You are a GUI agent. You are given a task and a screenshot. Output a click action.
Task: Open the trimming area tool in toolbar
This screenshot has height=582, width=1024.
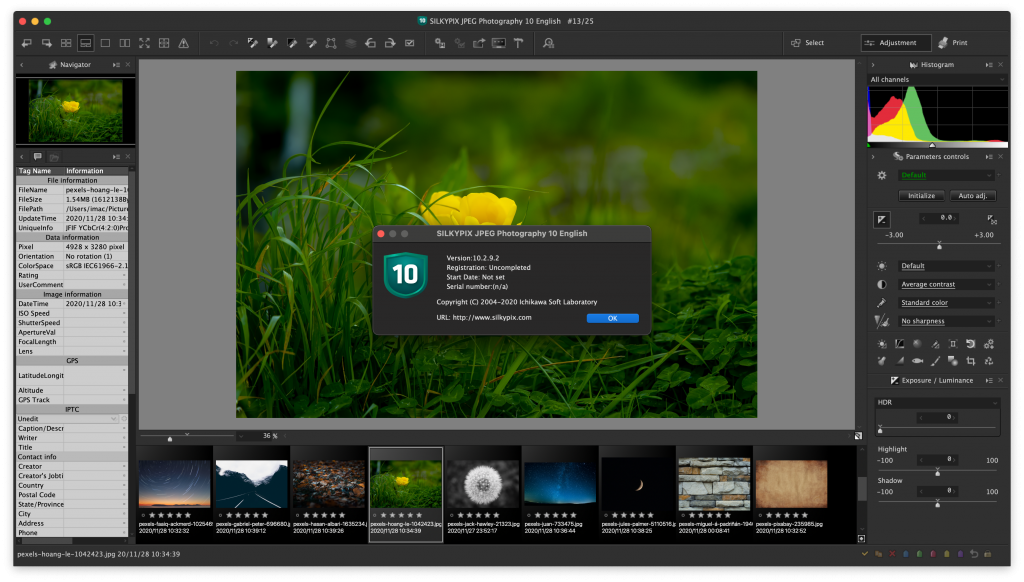click(331, 43)
